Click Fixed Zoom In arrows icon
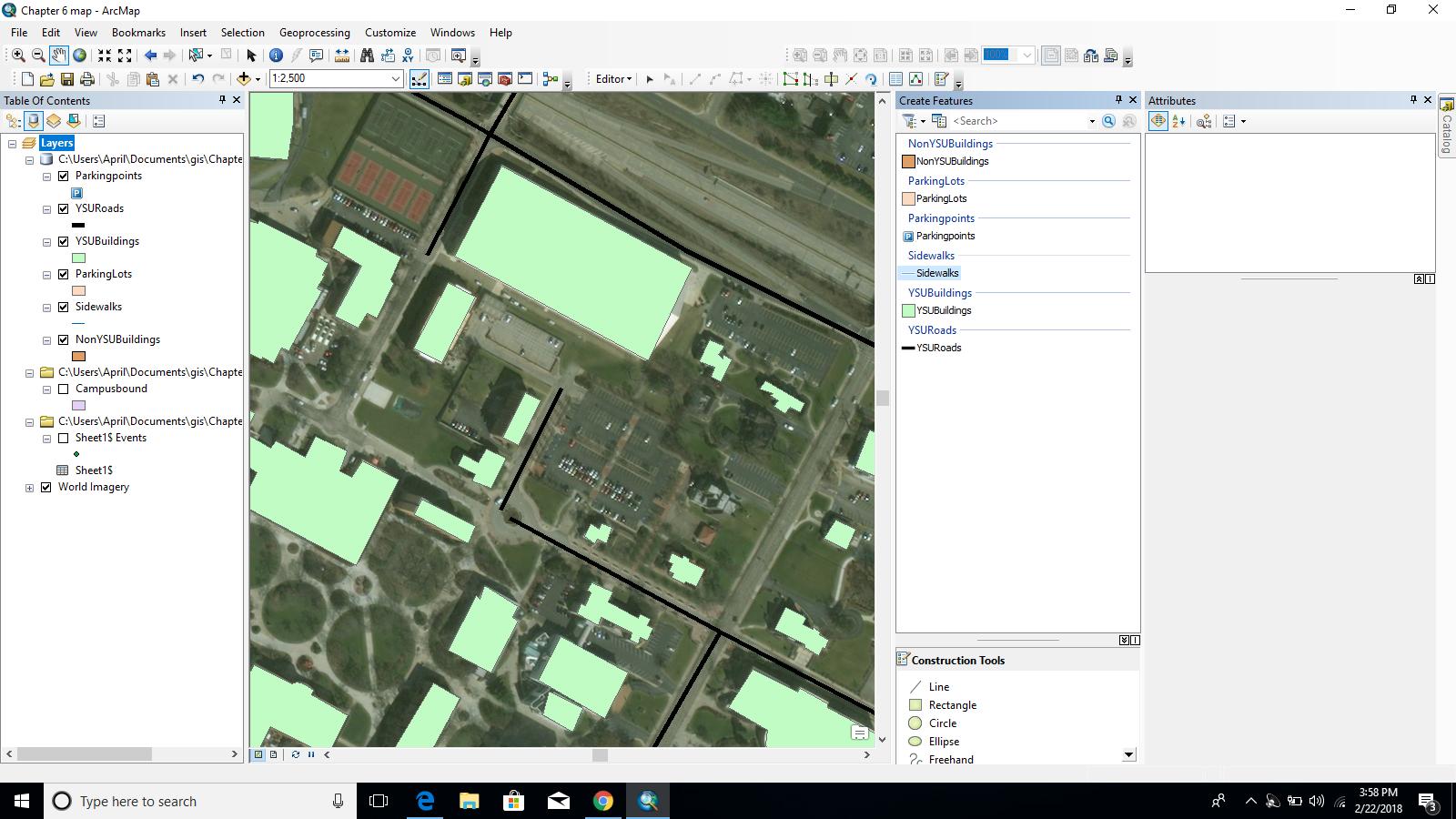The height and width of the screenshot is (819, 1456). pos(105,56)
